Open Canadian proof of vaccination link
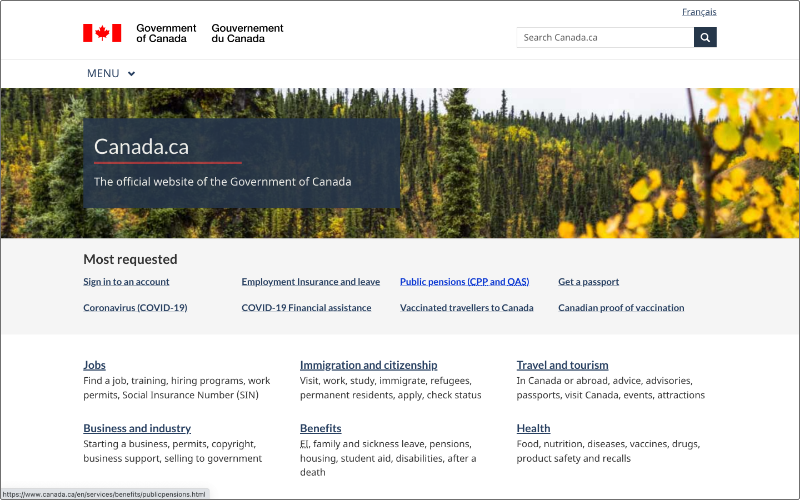The image size is (800, 500). click(621, 308)
